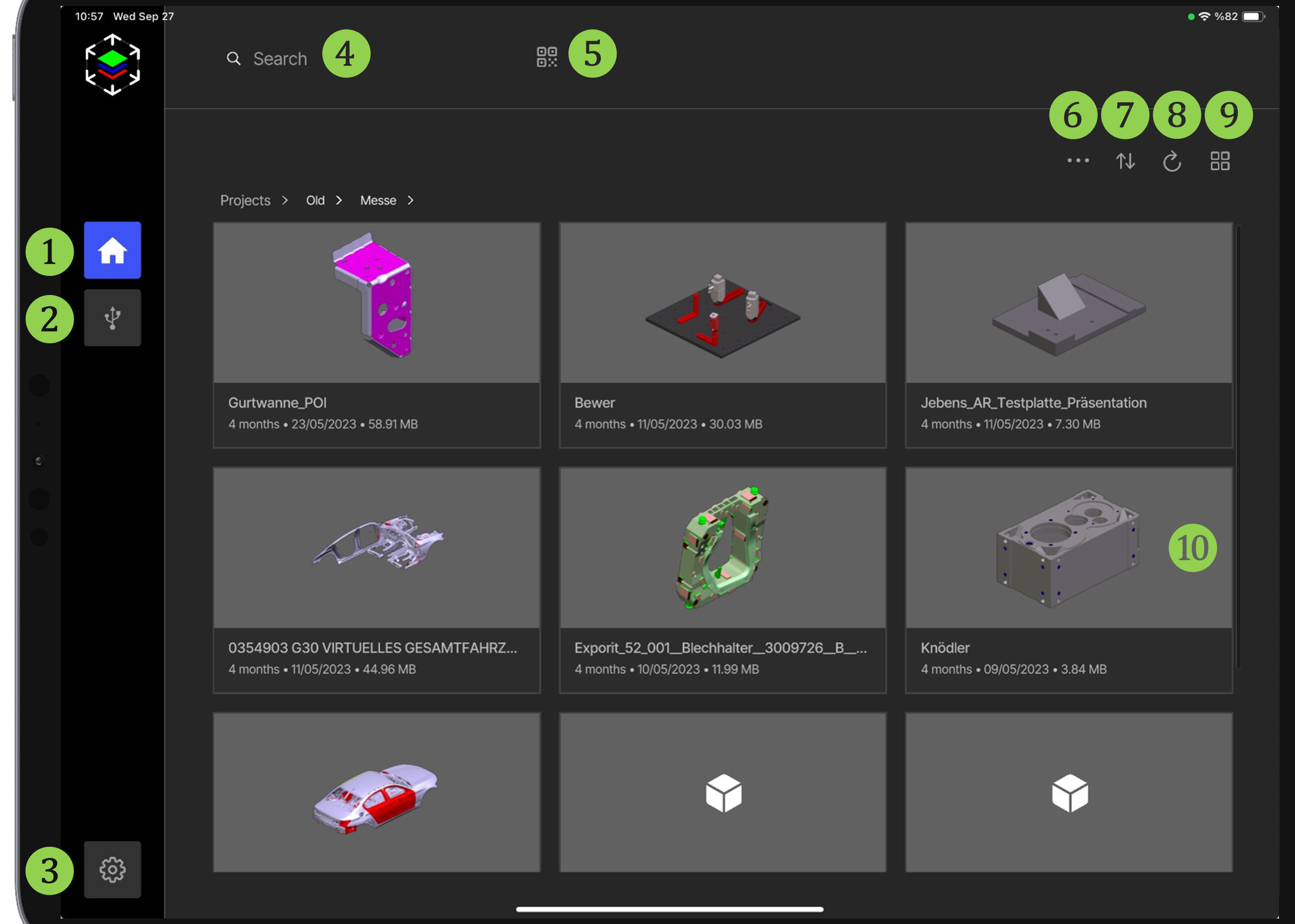
Task: Click the Search input field
Action: point(280,58)
